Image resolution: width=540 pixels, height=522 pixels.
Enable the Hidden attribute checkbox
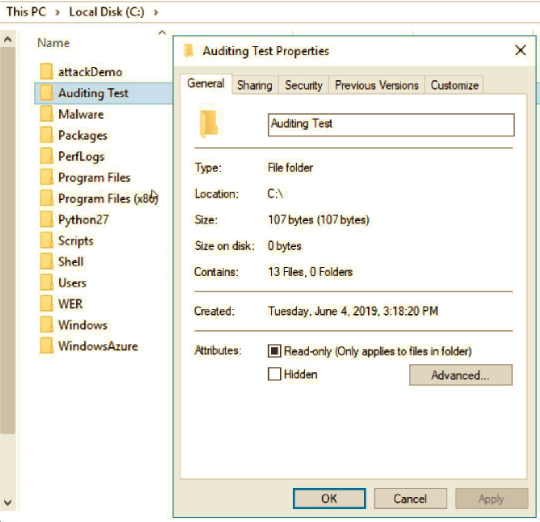point(274,374)
